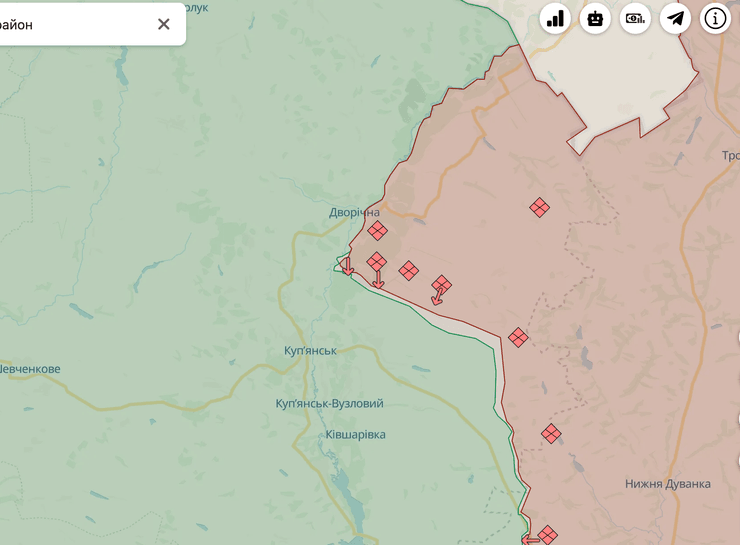Click the money donation icon

pos(635,18)
